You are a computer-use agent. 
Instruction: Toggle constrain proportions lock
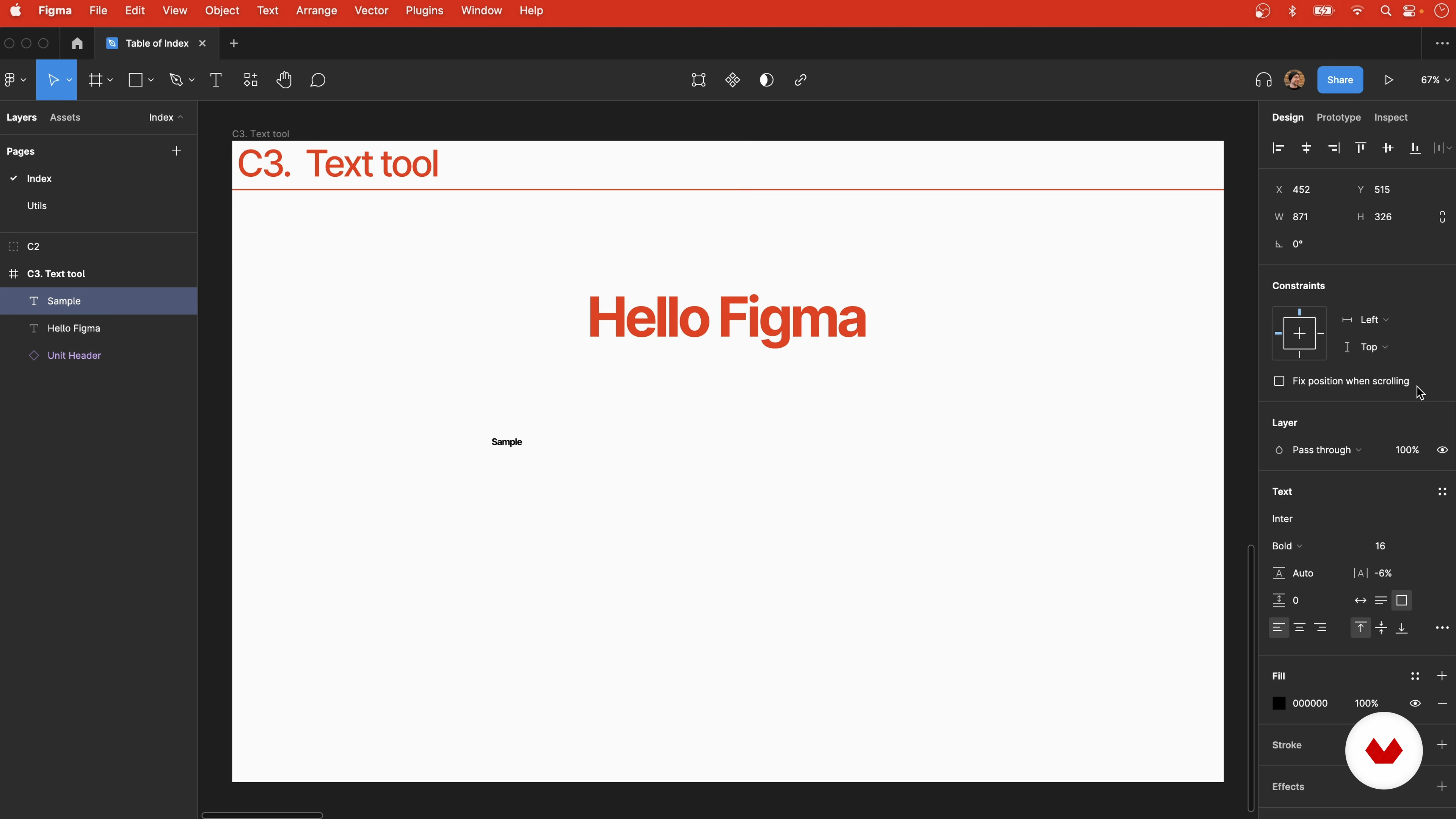click(x=1442, y=217)
